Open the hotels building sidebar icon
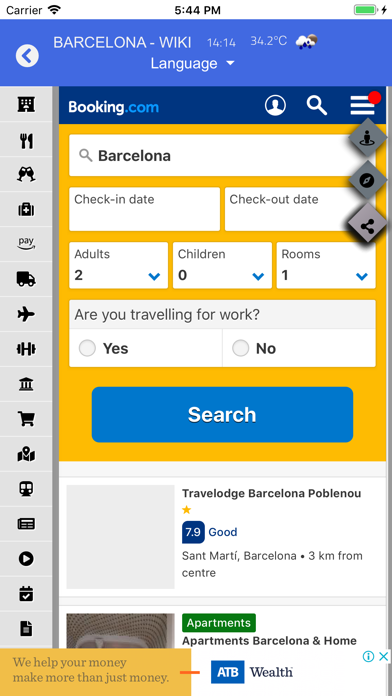The height and width of the screenshot is (696, 392). 26,104
